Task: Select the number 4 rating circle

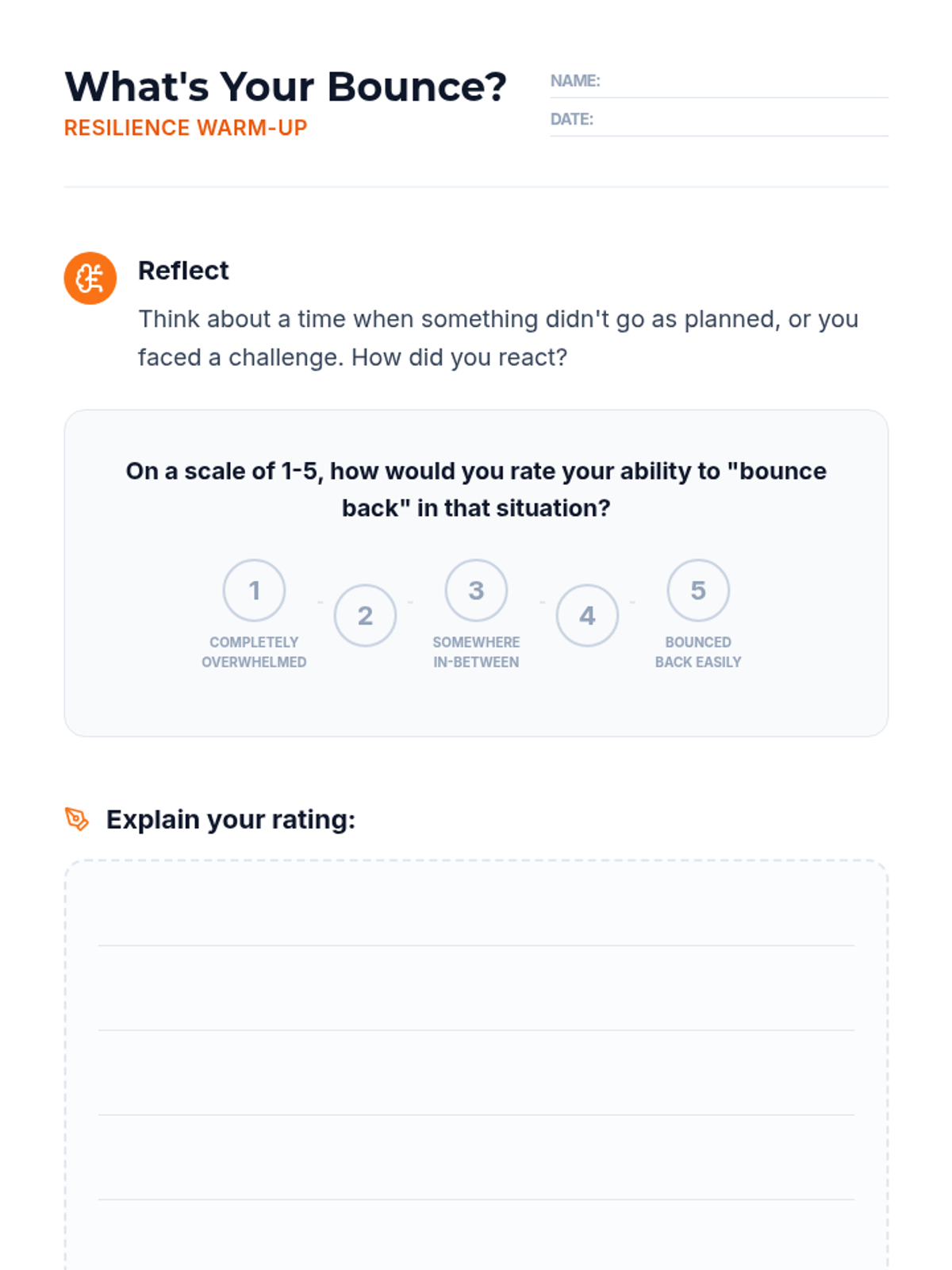Action: (x=587, y=616)
